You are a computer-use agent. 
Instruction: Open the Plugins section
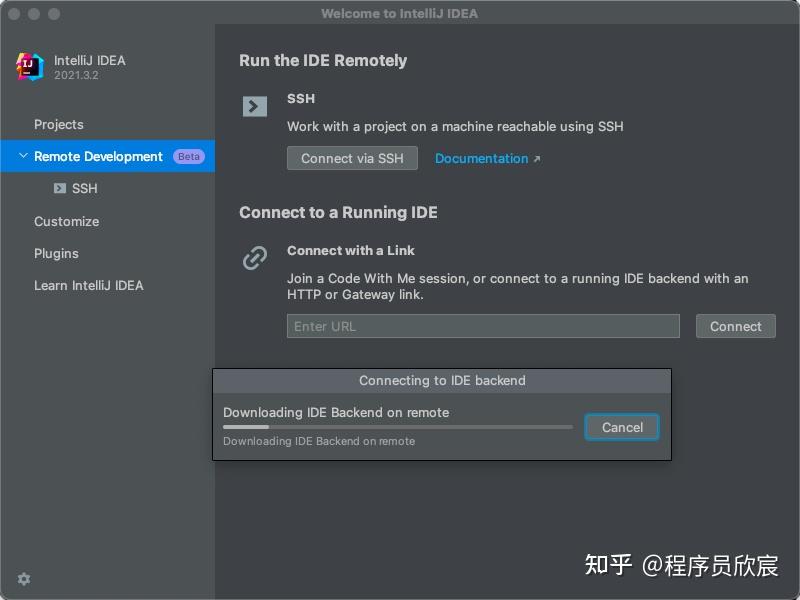coord(58,253)
